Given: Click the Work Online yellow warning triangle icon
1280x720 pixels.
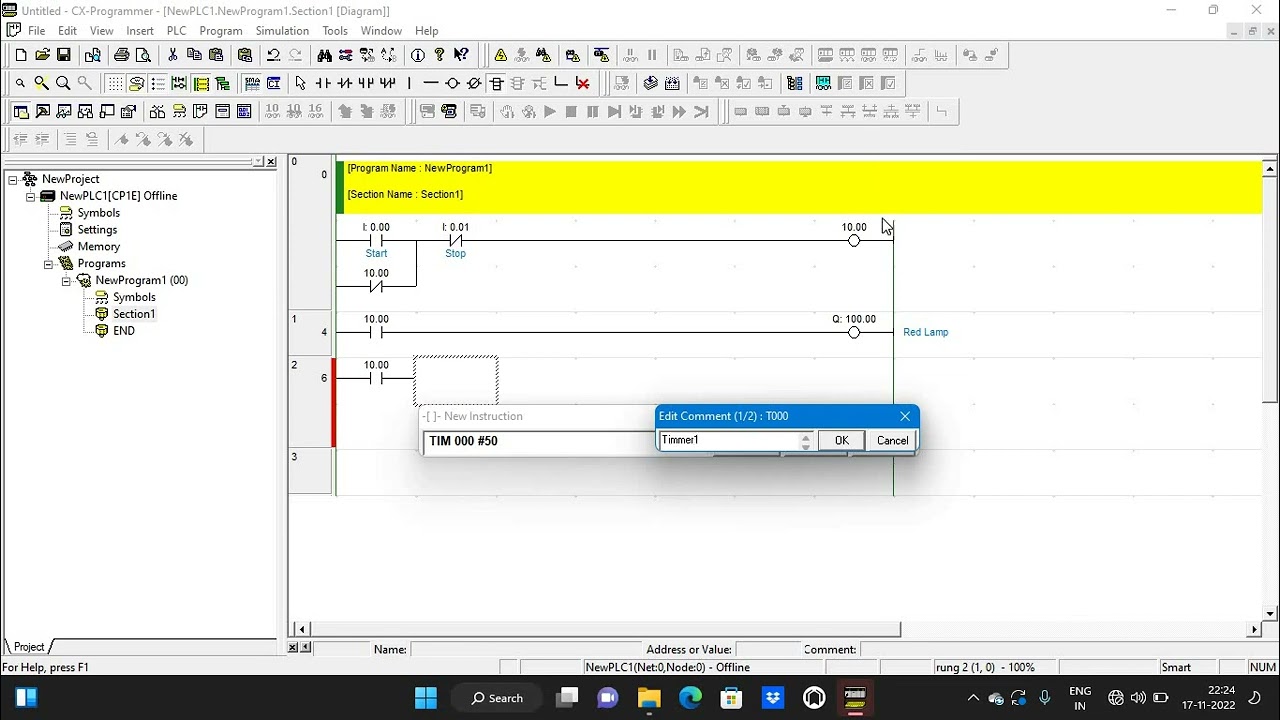Looking at the screenshot, I should click(x=500, y=55).
